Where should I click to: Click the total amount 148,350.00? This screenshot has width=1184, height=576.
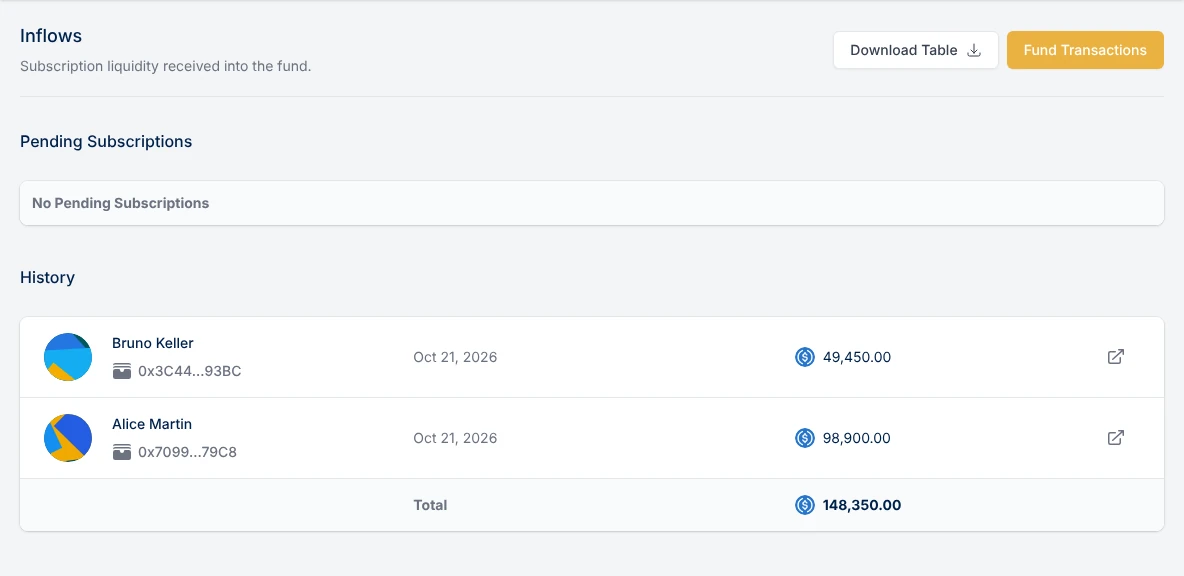click(862, 505)
